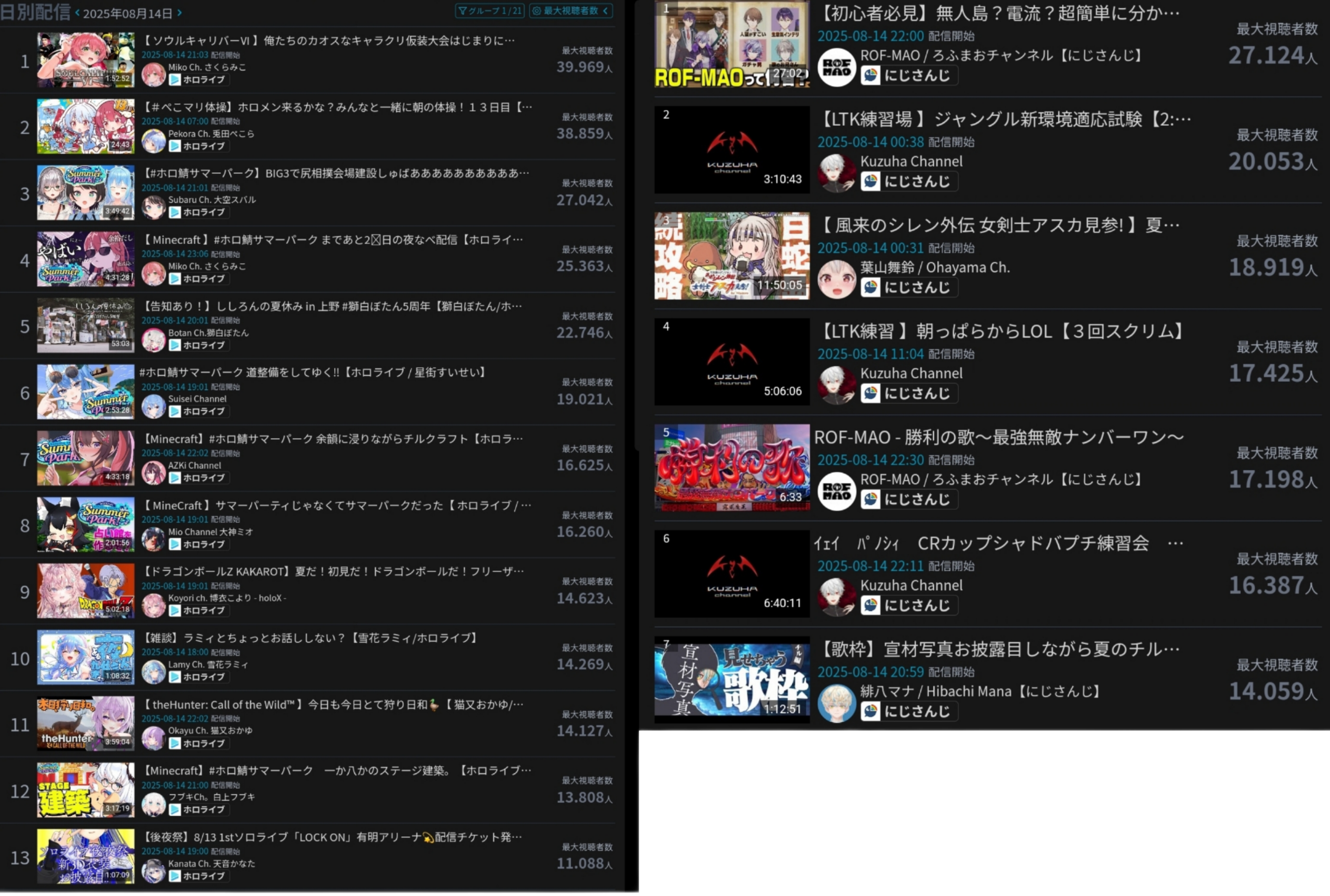Image resolution: width=1330 pixels, height=896 pixels.
Task: Go to next day arrow
Action: point(179,12)
